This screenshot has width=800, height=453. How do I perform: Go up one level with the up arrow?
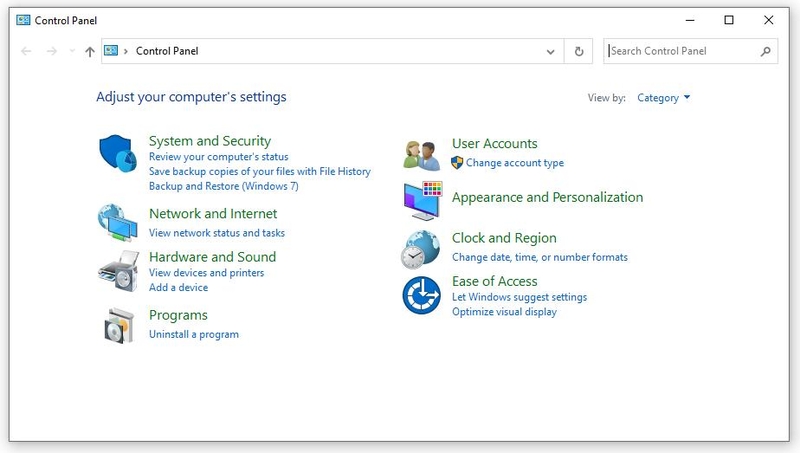(x=90, y=51)
